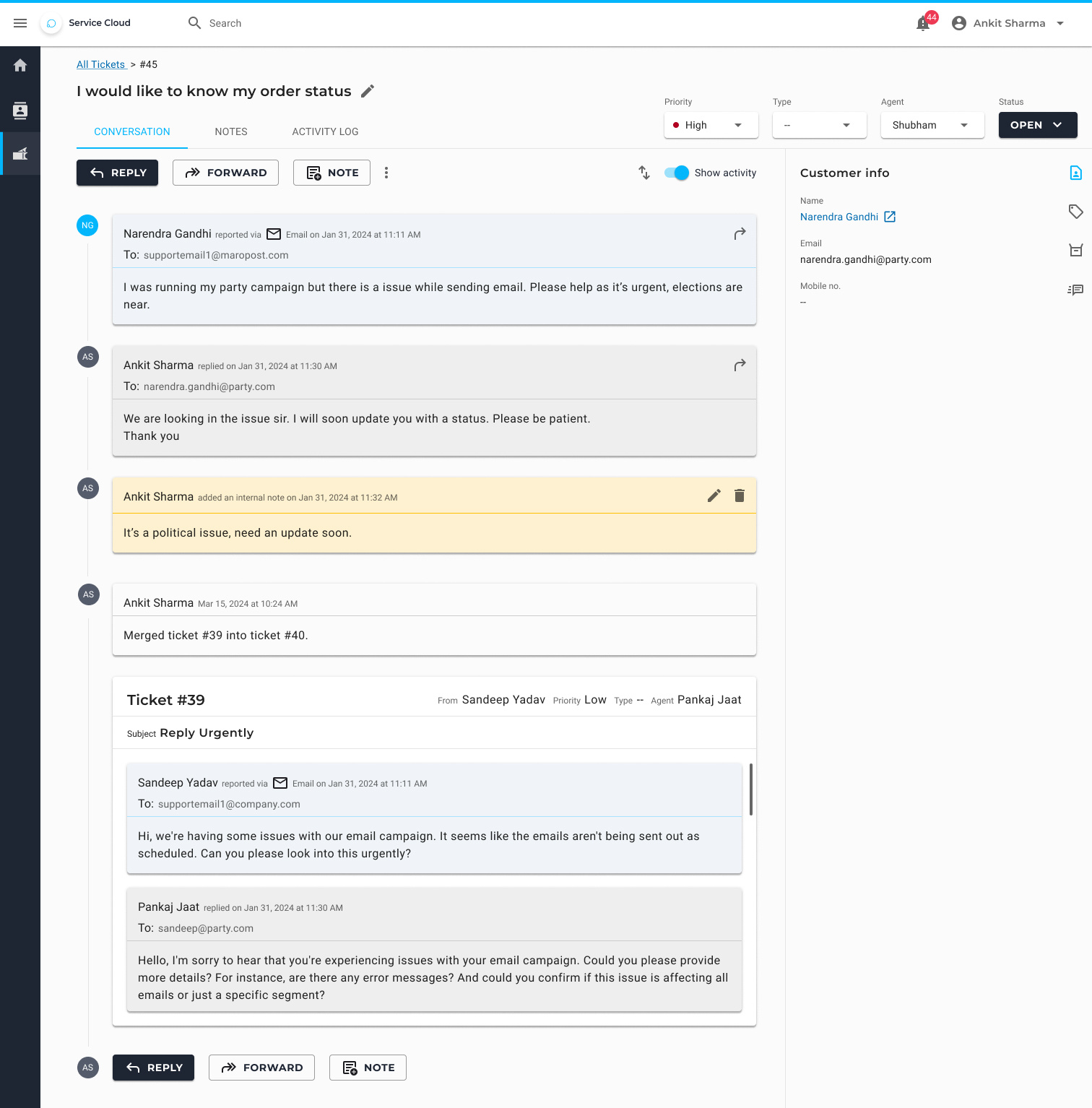1092x1108 pixels.
Task: Click the top FORWARD button
Action: 225,173
